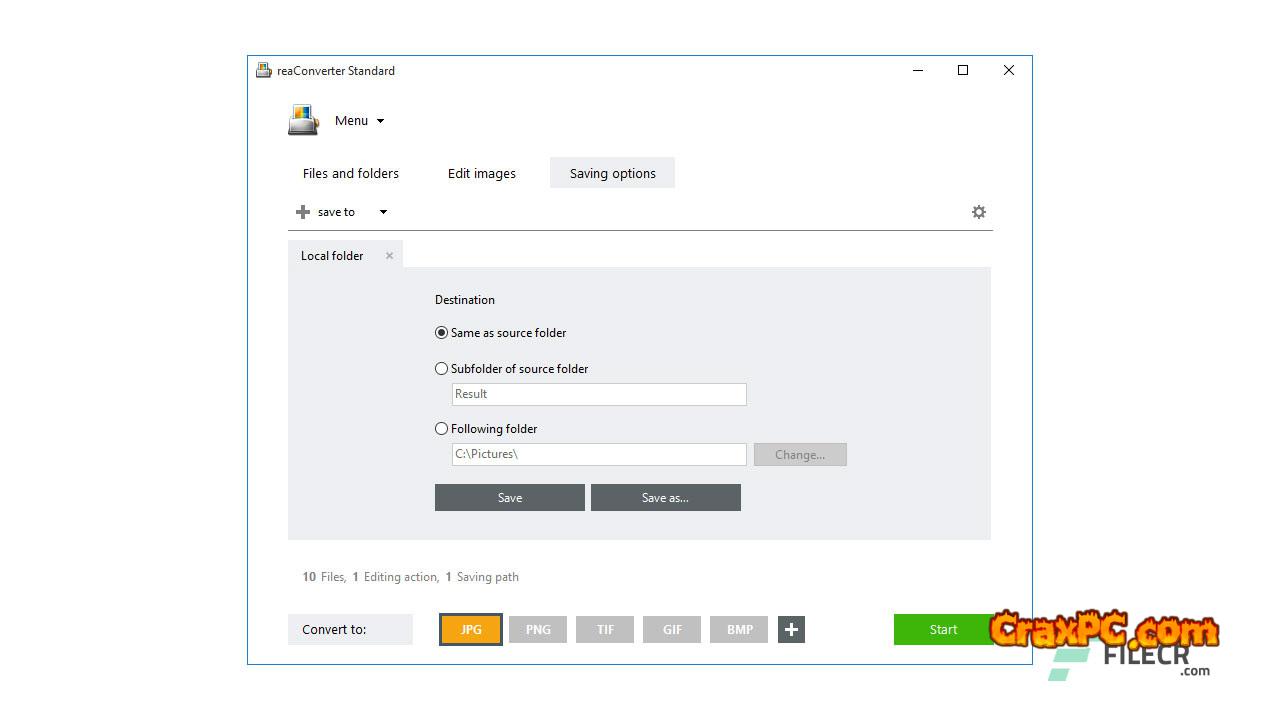Viewport: 1280px width, 720px height.
Task: Click the plus icon beside save to
Action: click(x=303, y=212)
